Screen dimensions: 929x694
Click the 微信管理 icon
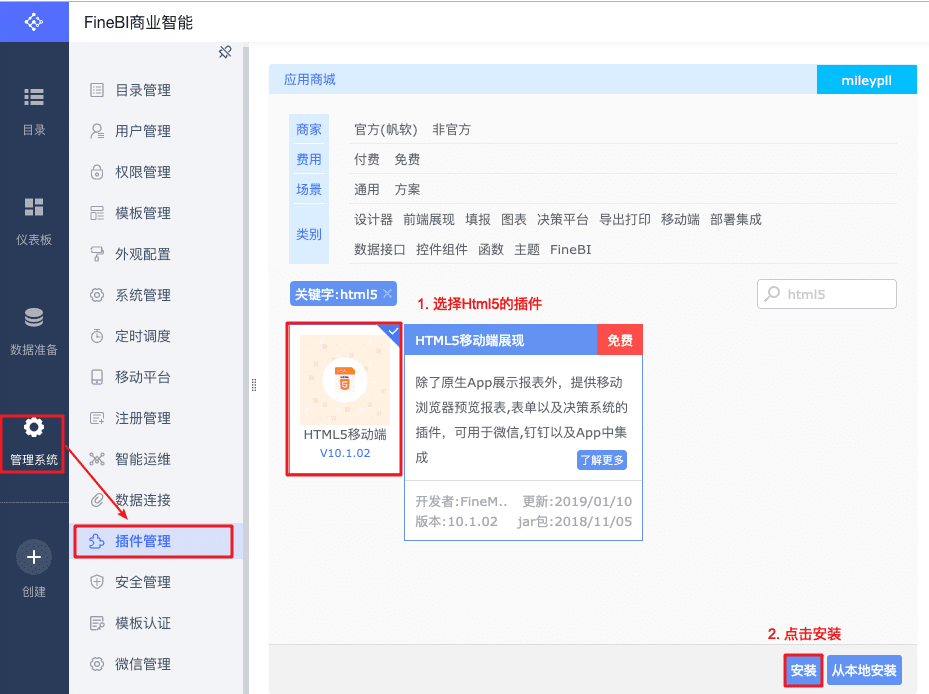[x=97, y=664]
